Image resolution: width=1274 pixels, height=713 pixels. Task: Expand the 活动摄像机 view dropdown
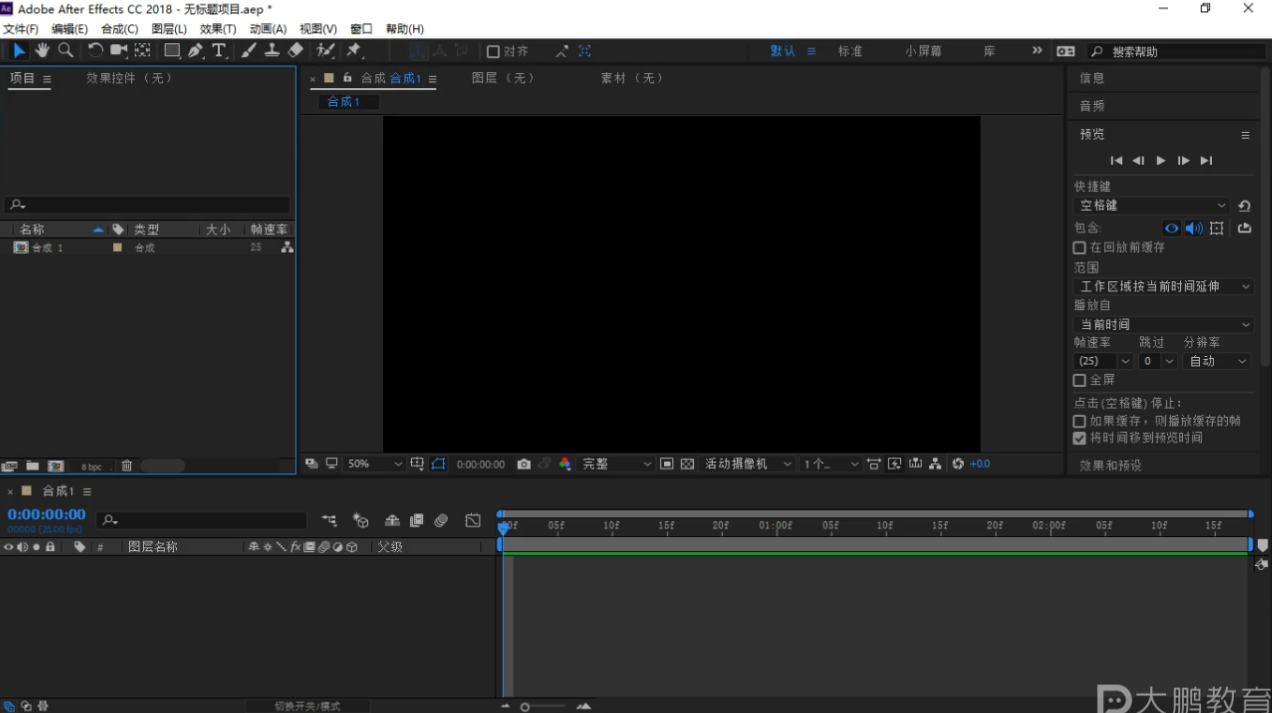click(x=746, y=464)
